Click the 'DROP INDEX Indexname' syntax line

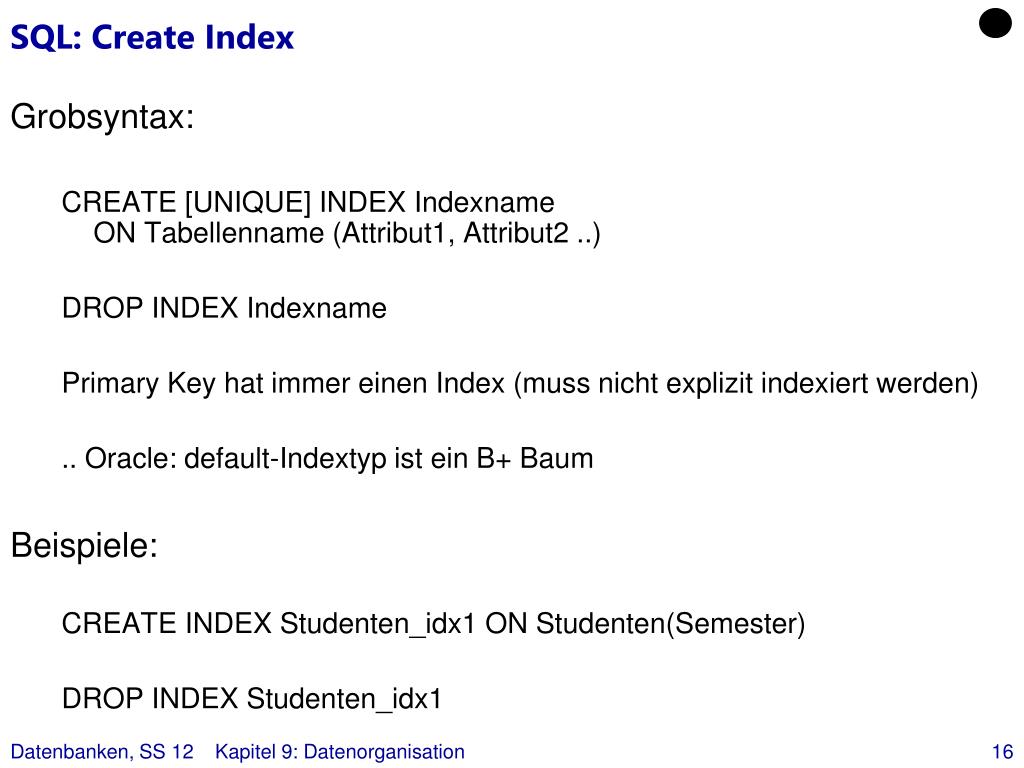click(224, 308)
